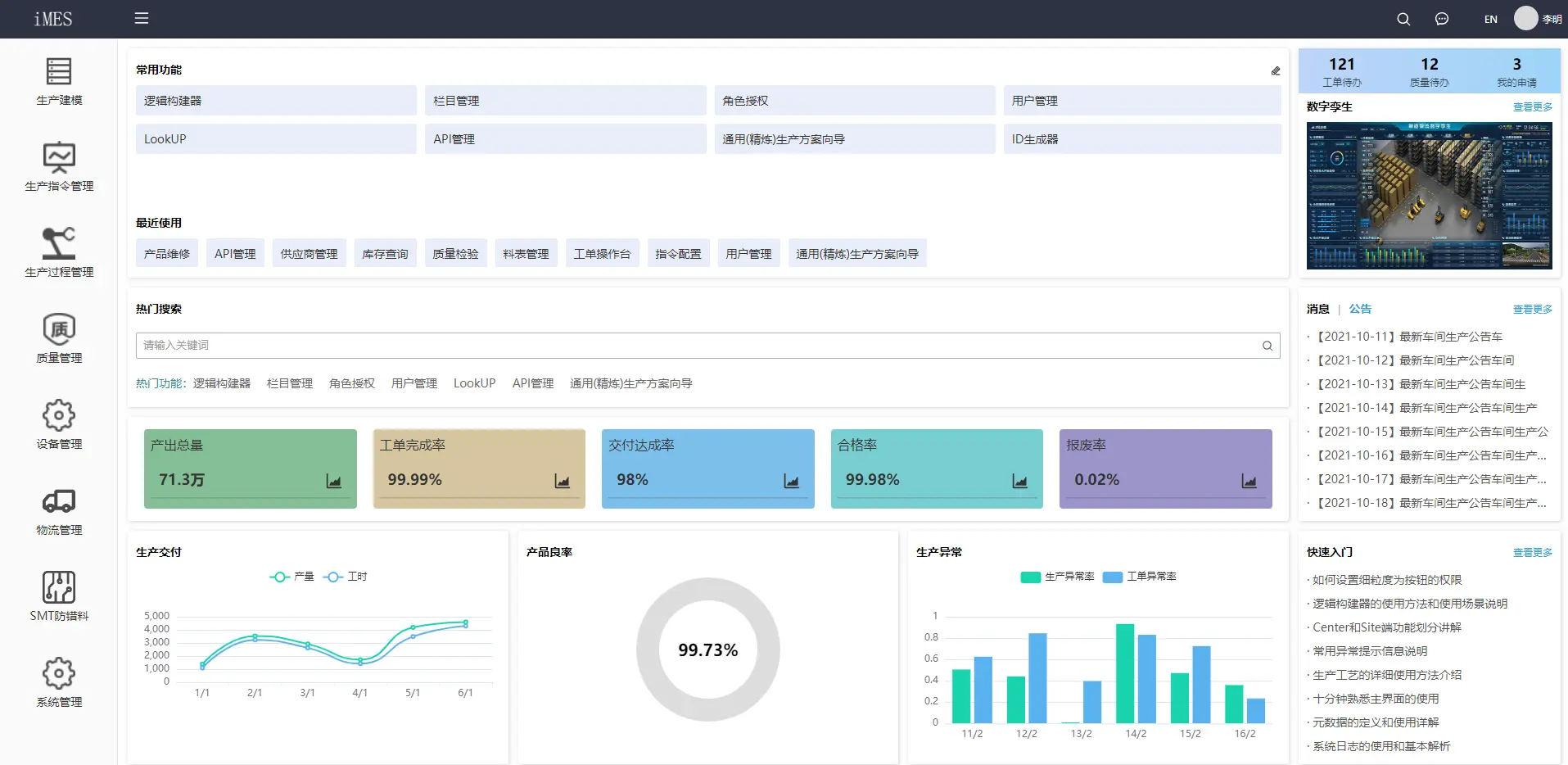This screenshot has height=765, width=1568.
Task: Open the 2021-10-11 announcement
Action: (x=1408, y=337)
